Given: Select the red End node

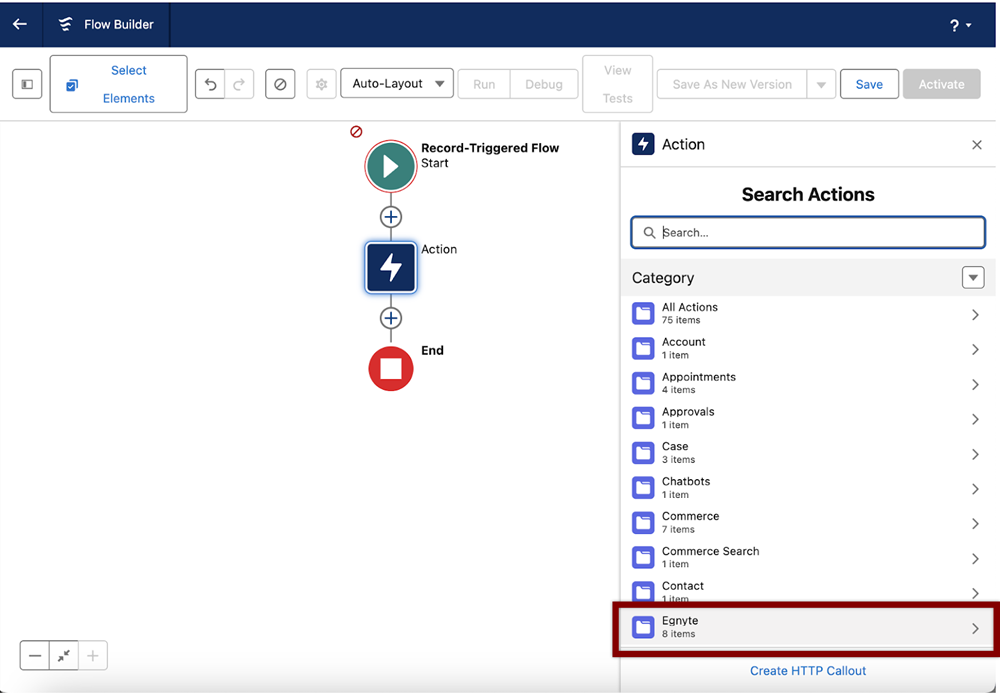Looking at the screenshot, I should point(391,369).
